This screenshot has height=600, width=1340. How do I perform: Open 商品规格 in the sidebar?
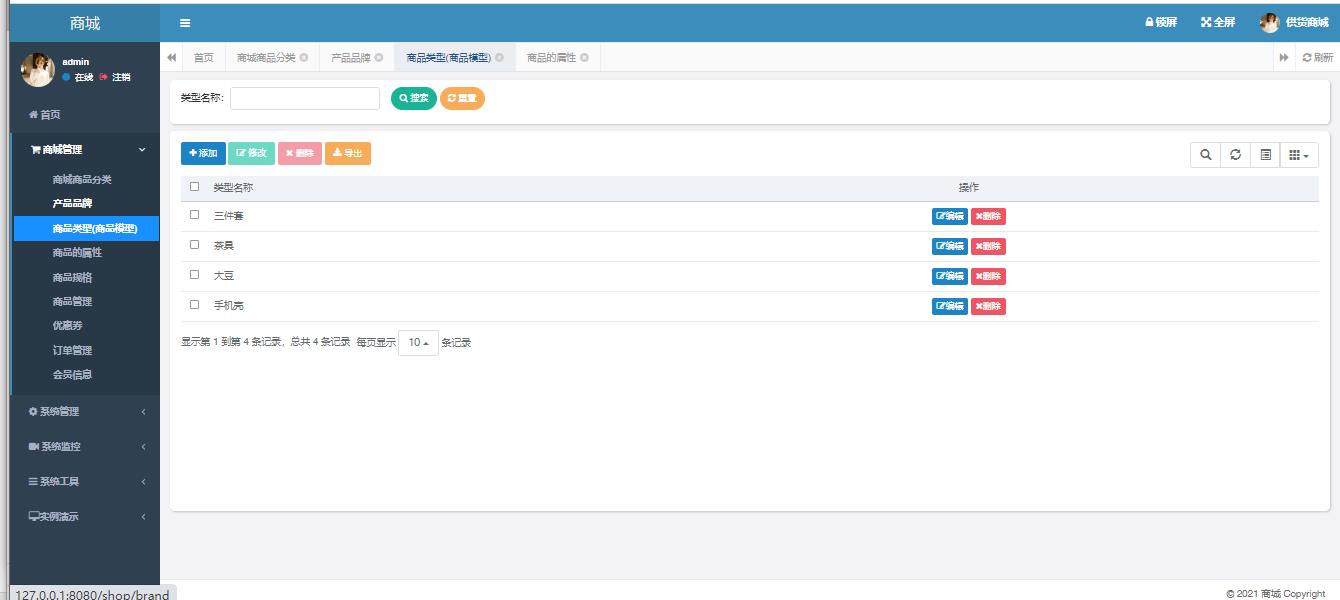[x=72, y=277]
